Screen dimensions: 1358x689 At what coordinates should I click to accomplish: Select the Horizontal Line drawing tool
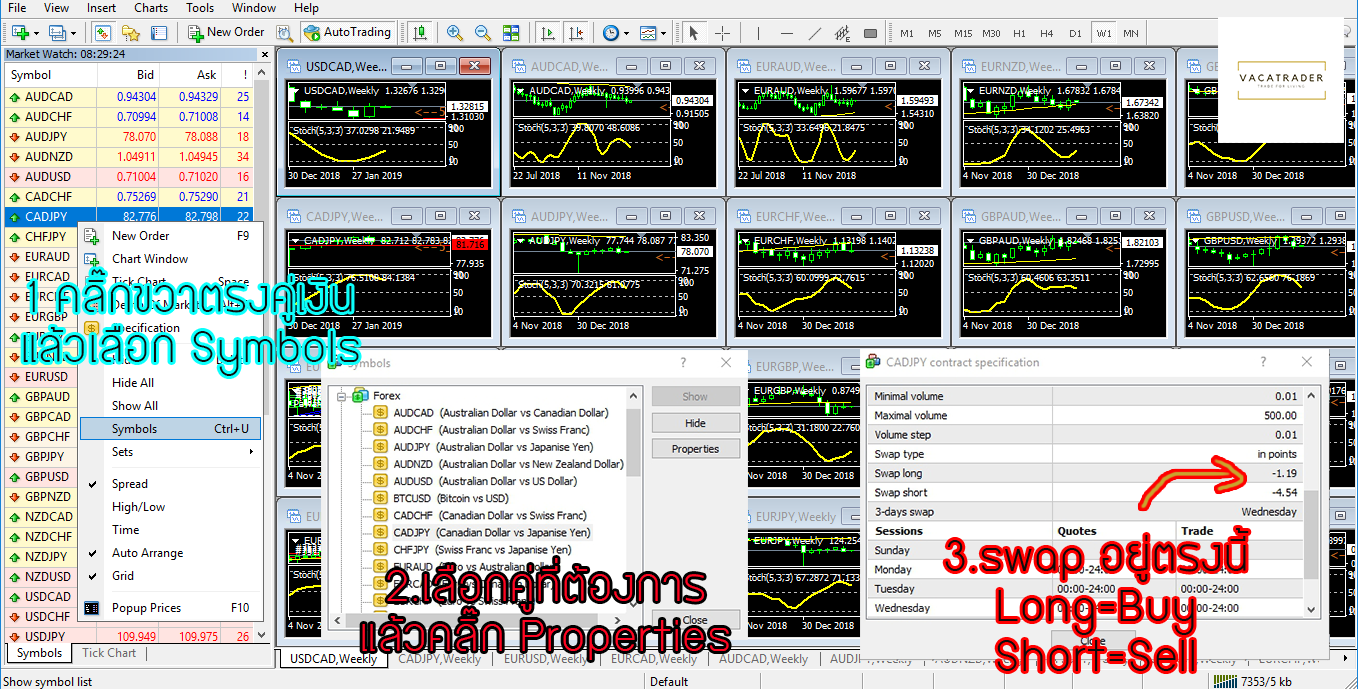tap(787, 32)
